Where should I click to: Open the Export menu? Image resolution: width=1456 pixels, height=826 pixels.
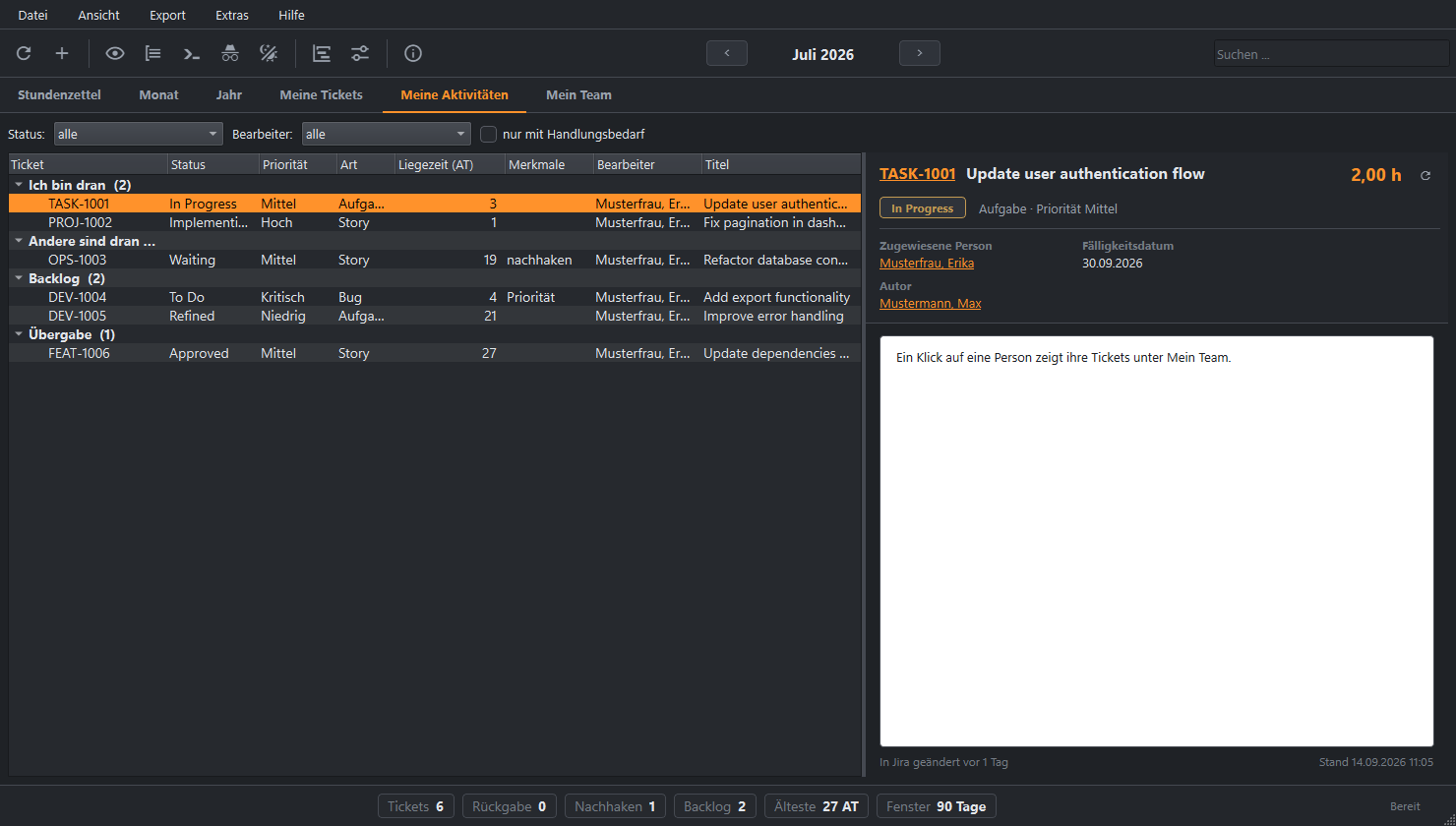tap(168, 15)
